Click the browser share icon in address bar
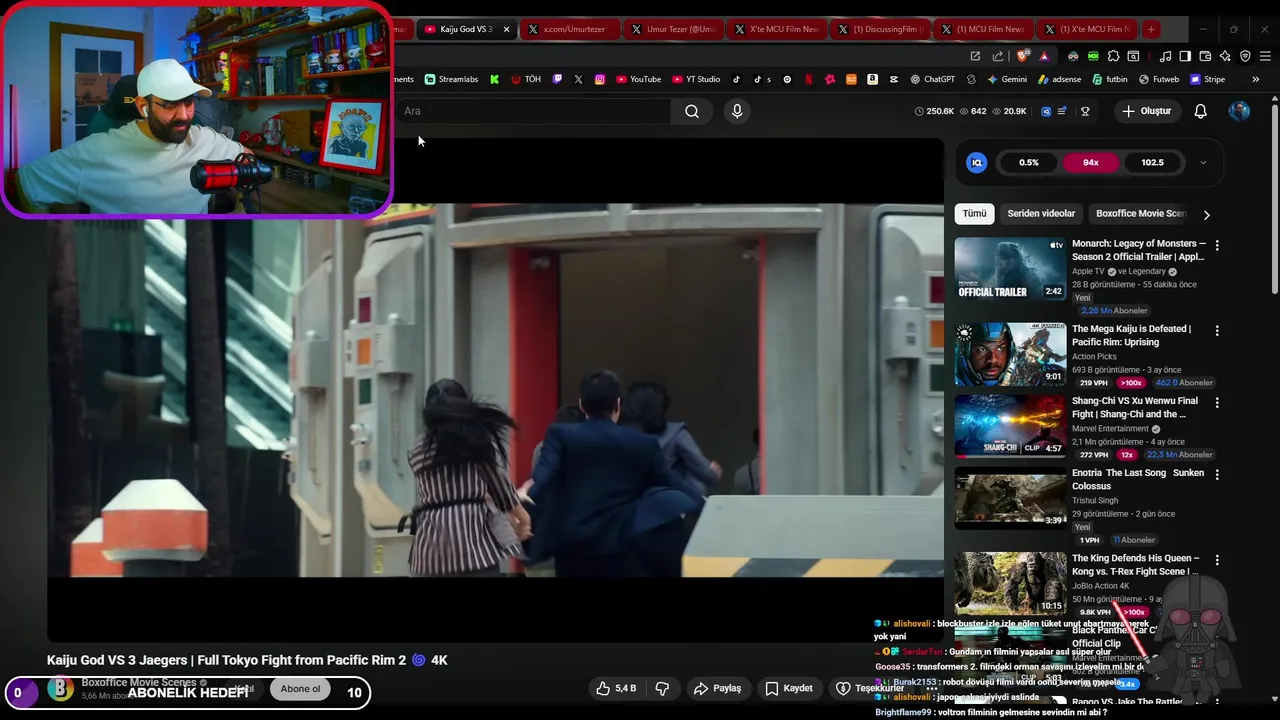The image size is (1280, 720). tap(998, 56)
